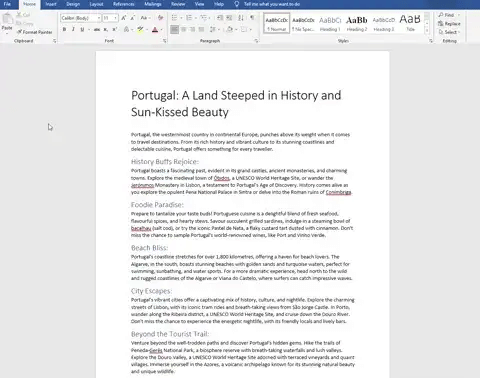Open the font name dropdown
This screenshot has height=378, width=480.
(99, 18)
